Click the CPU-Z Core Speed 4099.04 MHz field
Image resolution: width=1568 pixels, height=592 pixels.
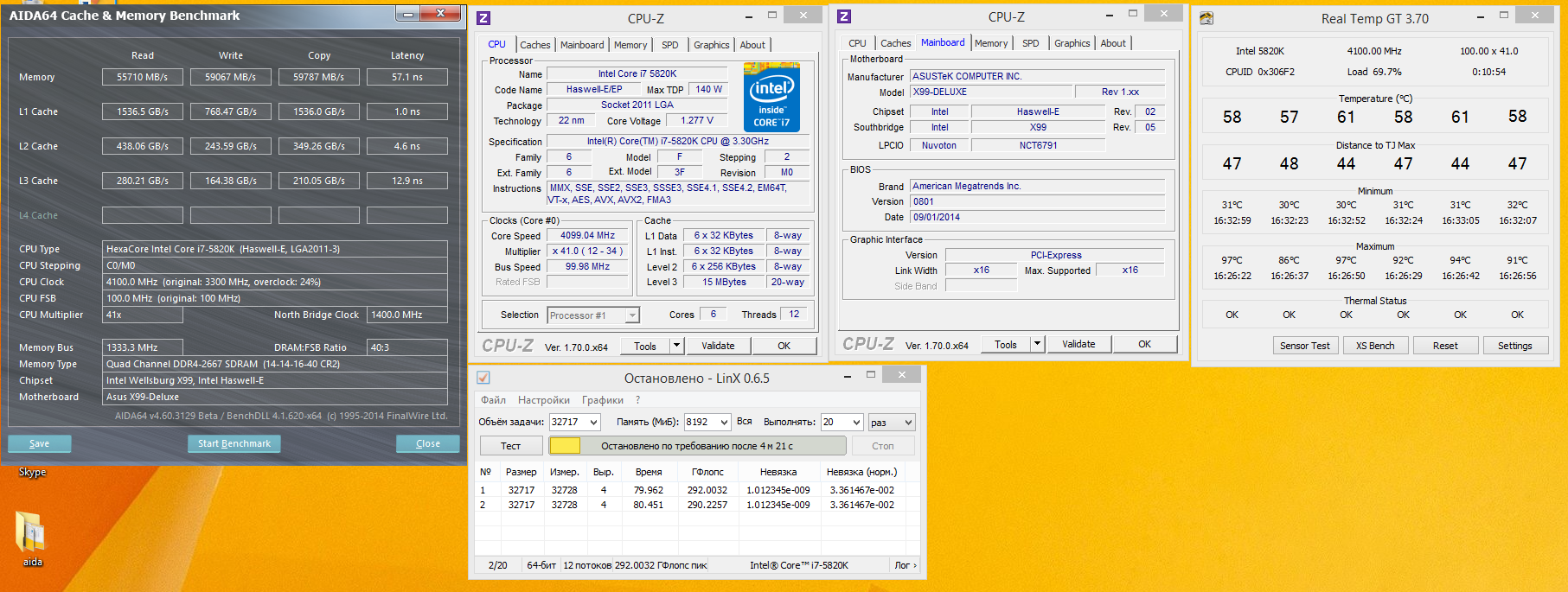click(x=588, y=235)
